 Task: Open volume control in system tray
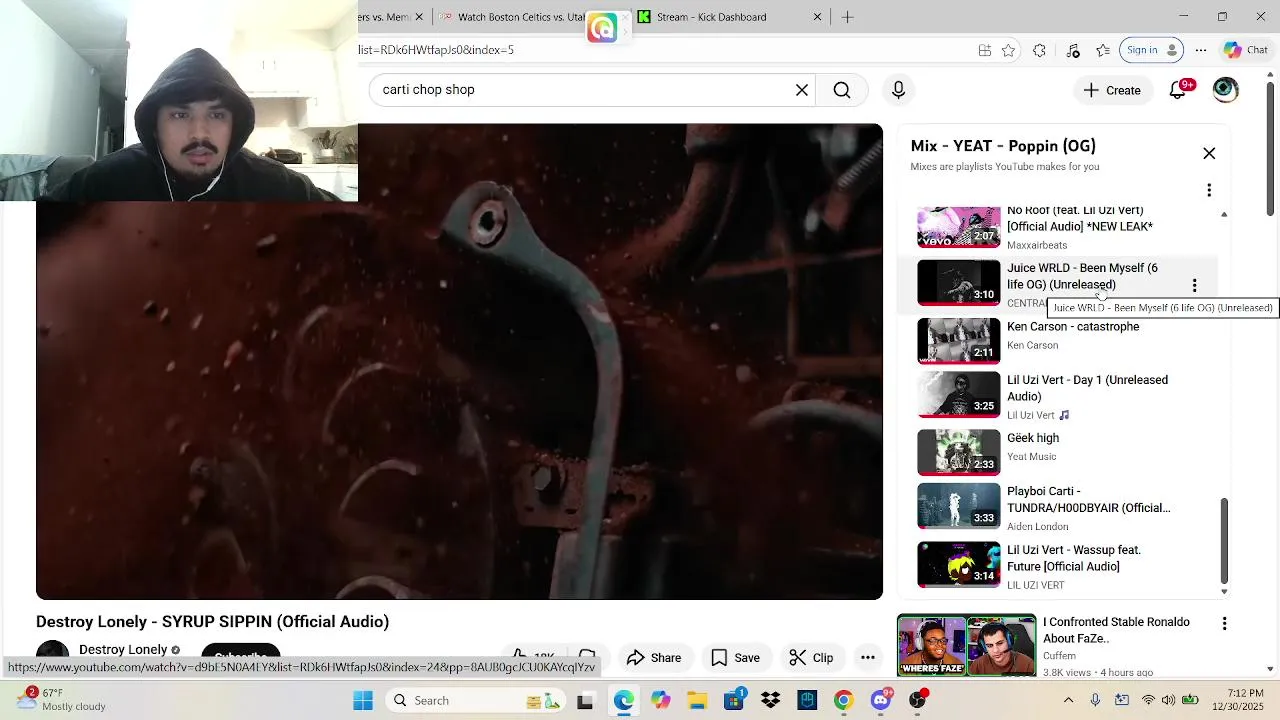point(1168,700)
